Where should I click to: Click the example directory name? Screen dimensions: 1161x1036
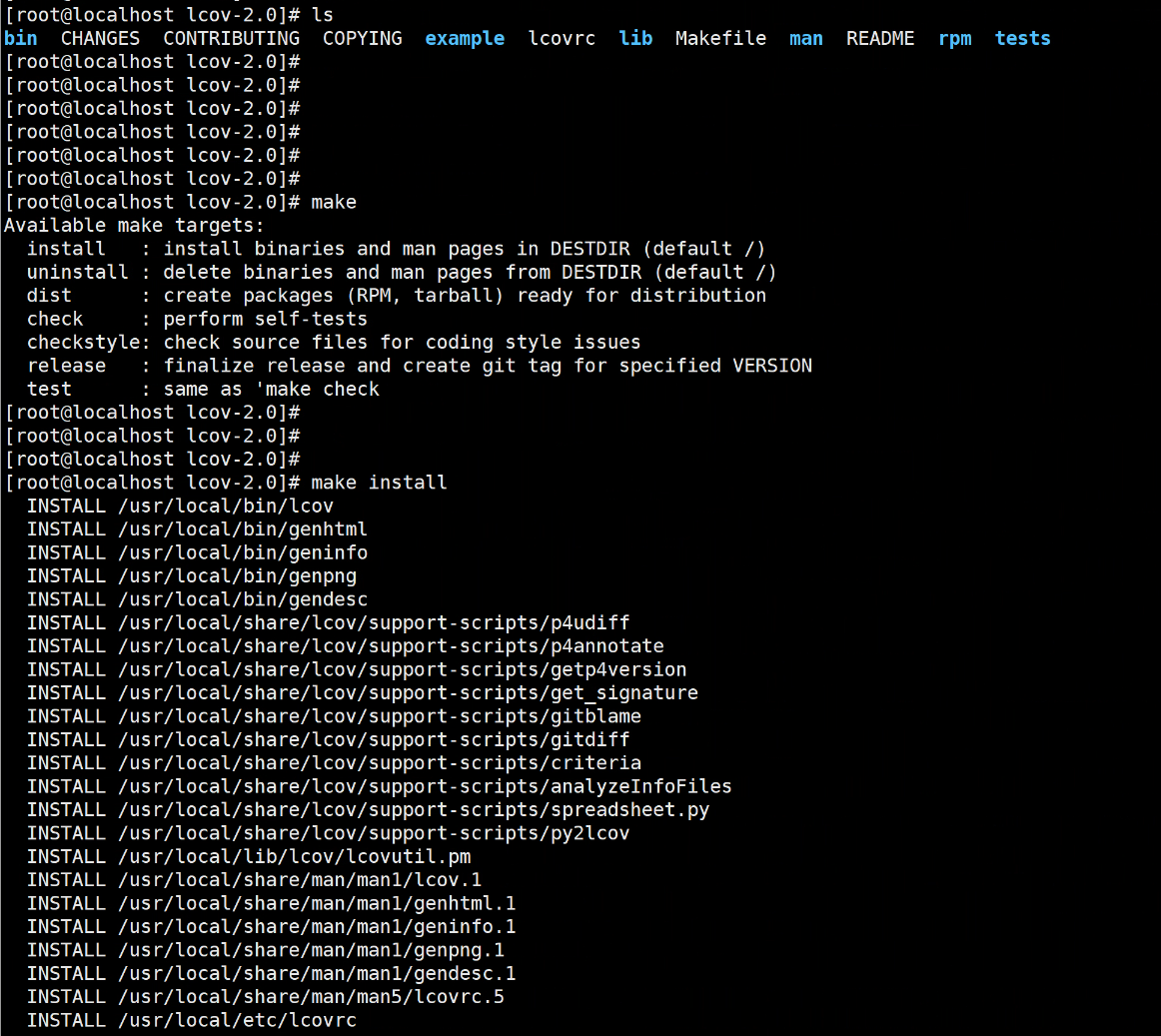(465, 39)
